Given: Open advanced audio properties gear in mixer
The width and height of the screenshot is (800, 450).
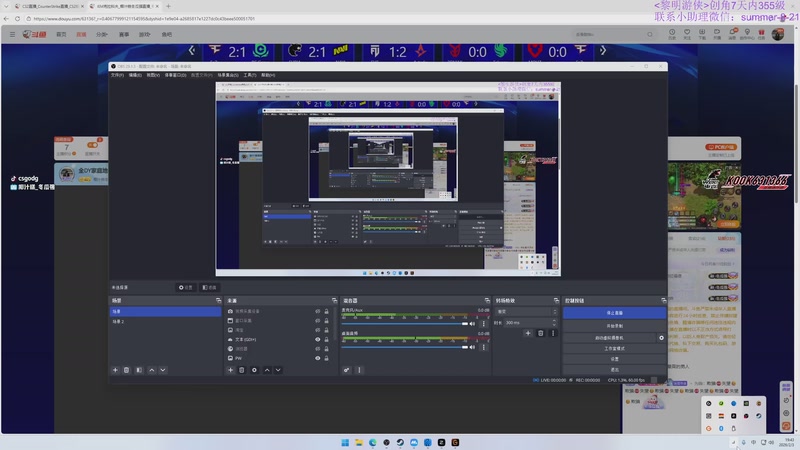Looking at the screenshot, I should coord(347,370).
